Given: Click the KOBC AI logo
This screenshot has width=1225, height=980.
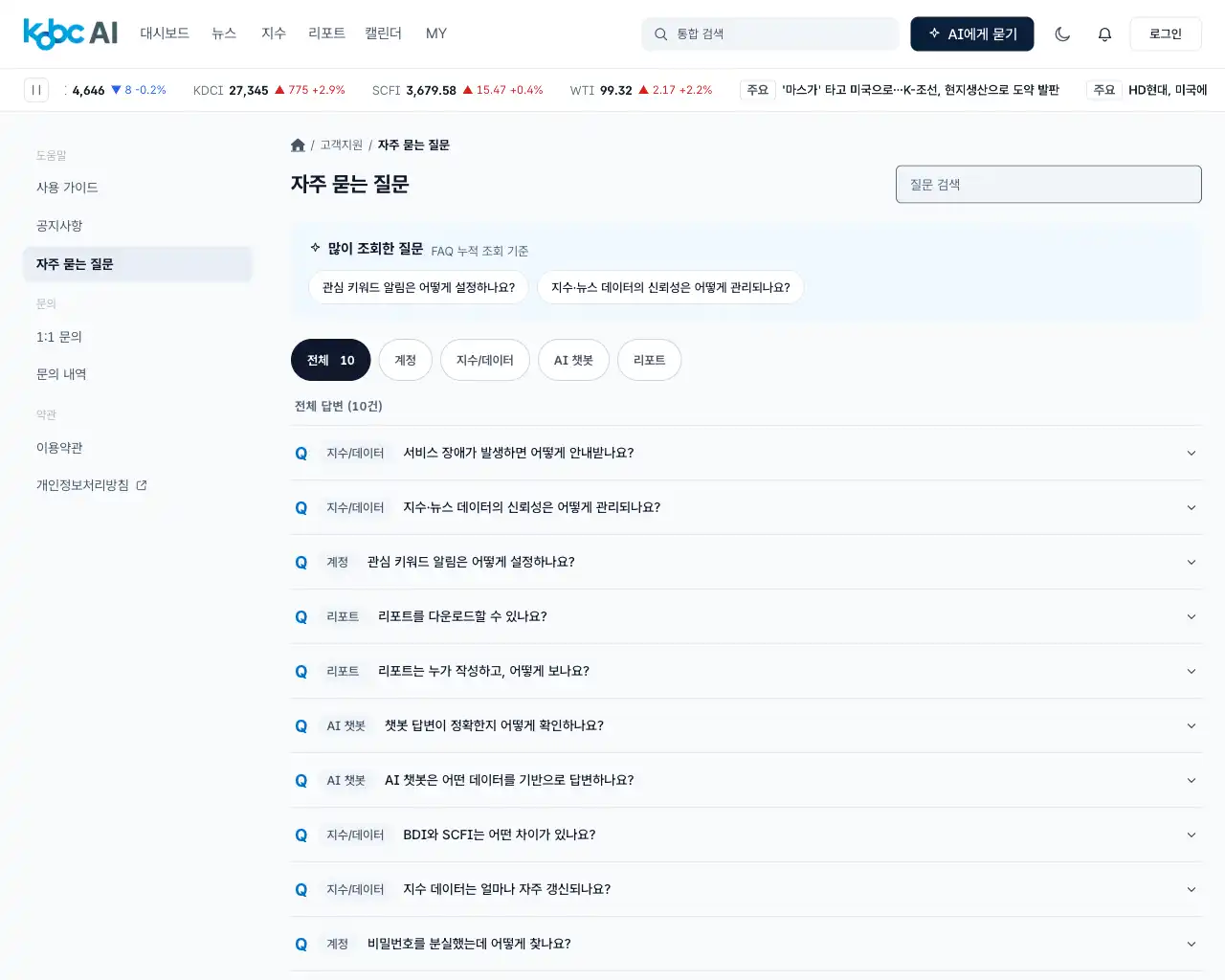Looking at the screenshot, I should [70, 33].
